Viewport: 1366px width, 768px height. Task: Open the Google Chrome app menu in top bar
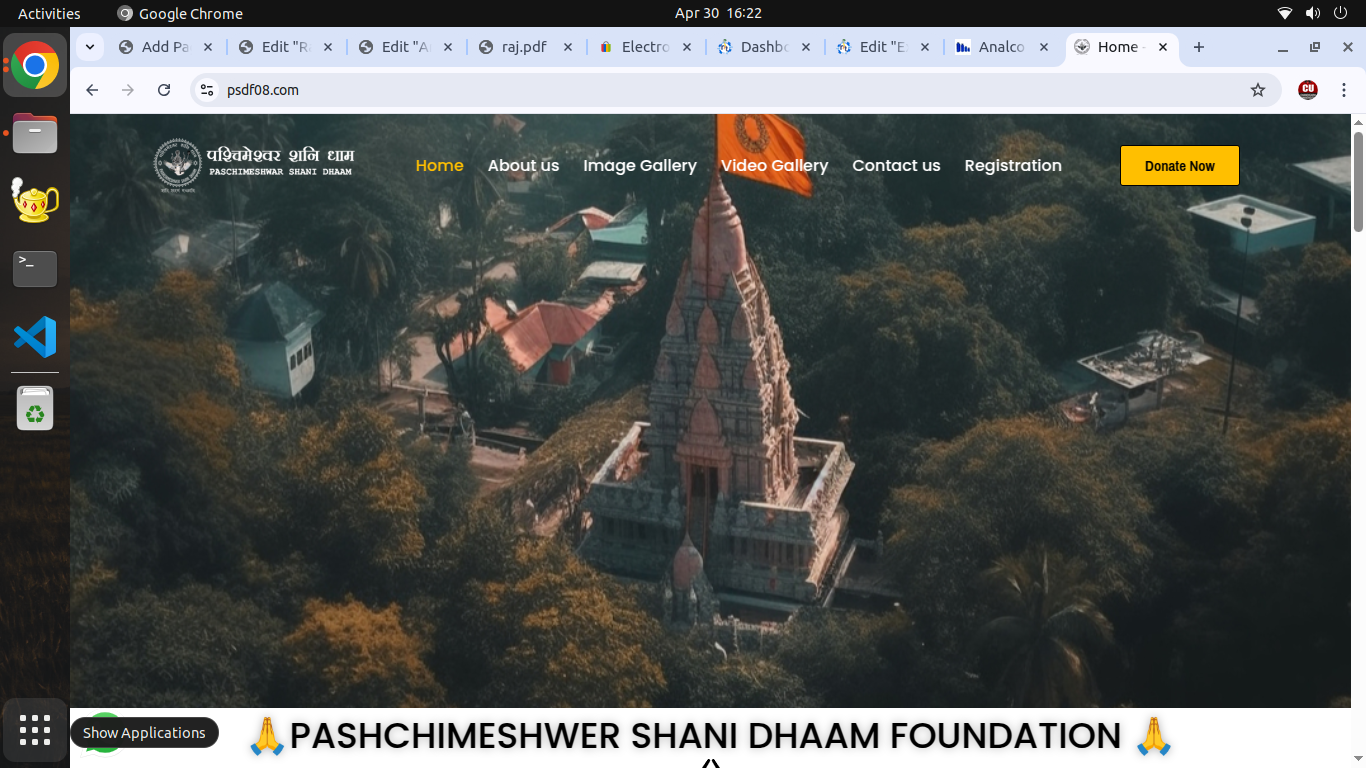(x=180, y=13)
